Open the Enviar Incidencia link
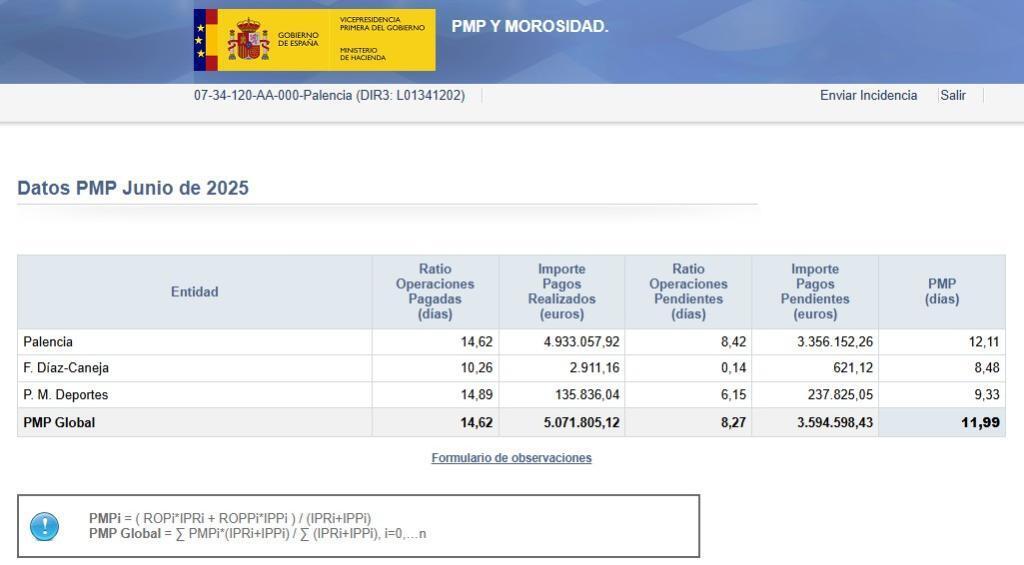This screenshot has width=1024, height=565. point(868,96)
